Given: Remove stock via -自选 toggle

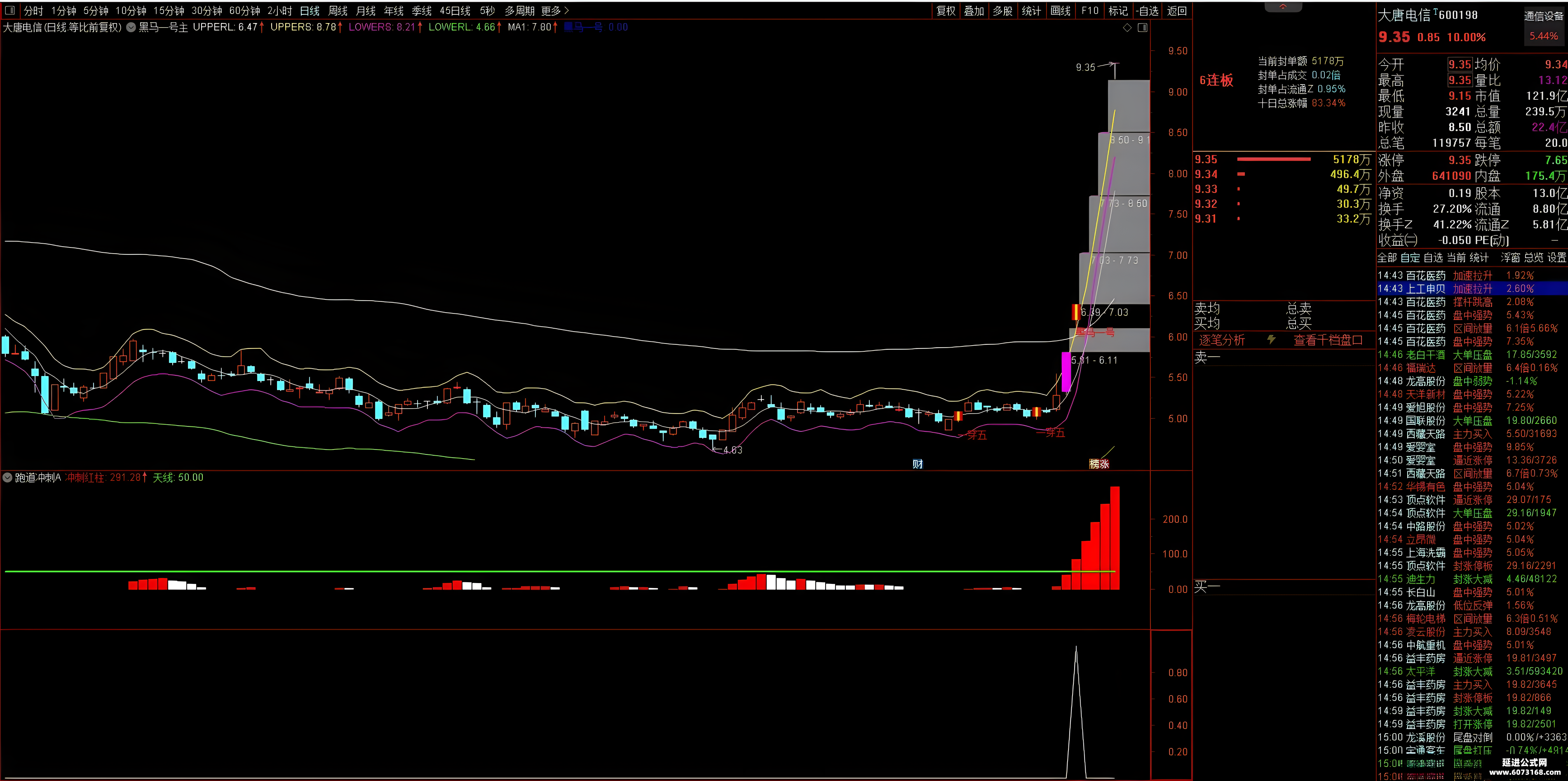Looking at the screenshot, I should pos(1148,10).
